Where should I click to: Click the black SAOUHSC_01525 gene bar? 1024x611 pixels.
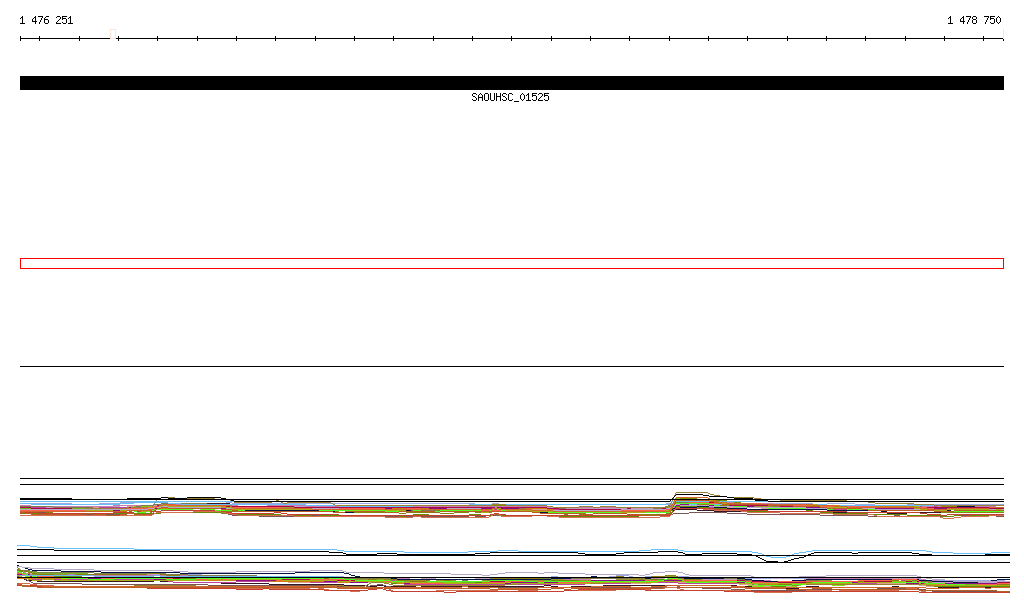[512, 83]
